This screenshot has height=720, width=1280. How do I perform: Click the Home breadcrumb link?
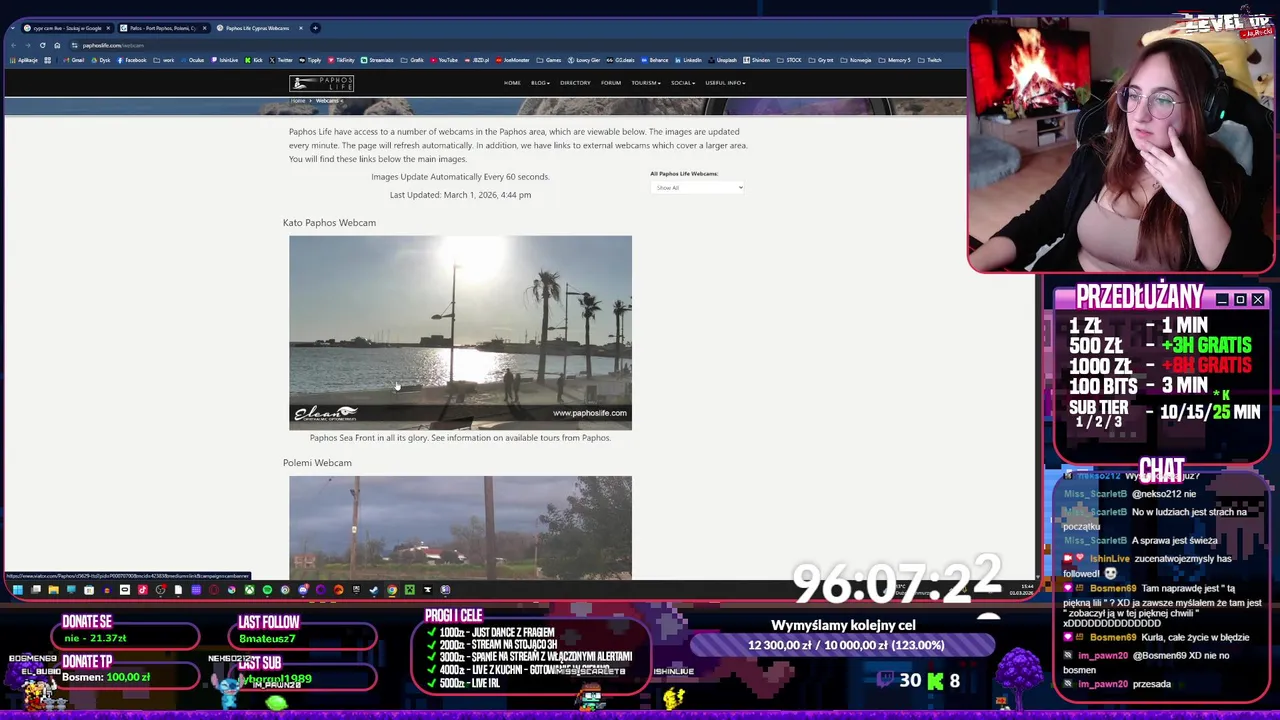pos(298,101)
